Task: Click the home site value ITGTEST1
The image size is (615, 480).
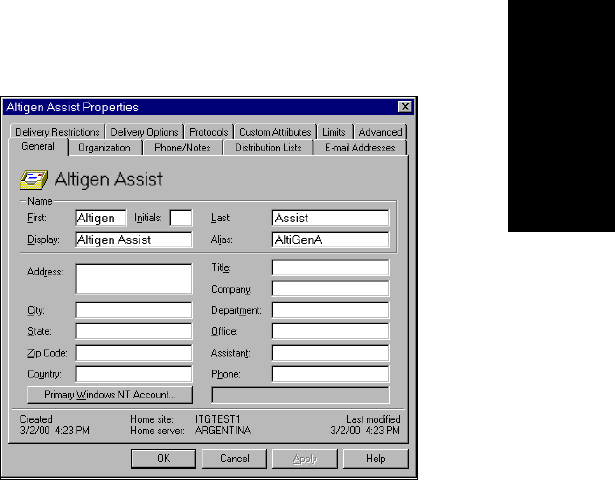Action: click(217, 419)
